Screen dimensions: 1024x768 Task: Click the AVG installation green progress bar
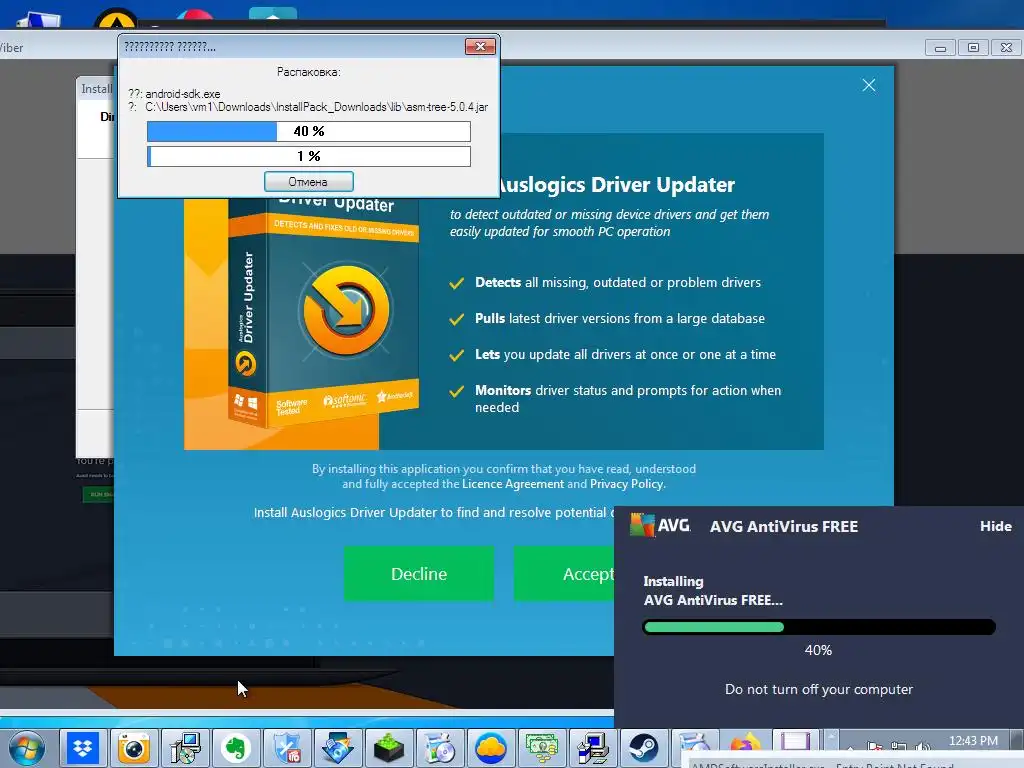(819, 627)
